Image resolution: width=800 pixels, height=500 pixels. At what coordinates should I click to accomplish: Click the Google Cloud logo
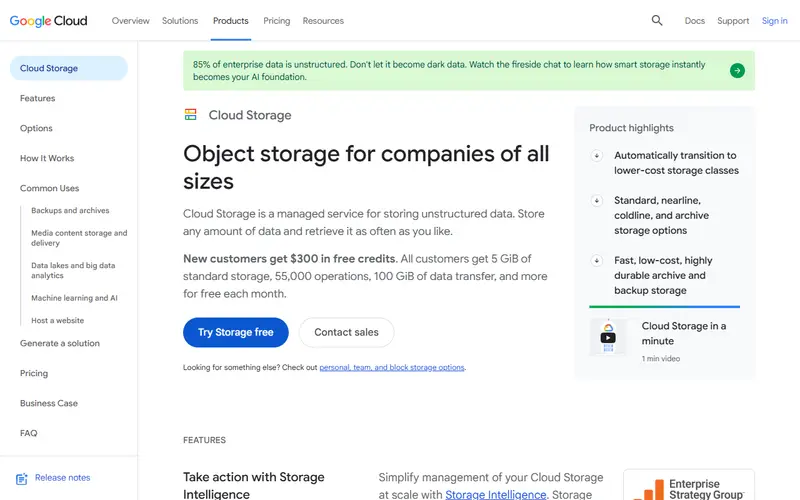pos(48,21)
